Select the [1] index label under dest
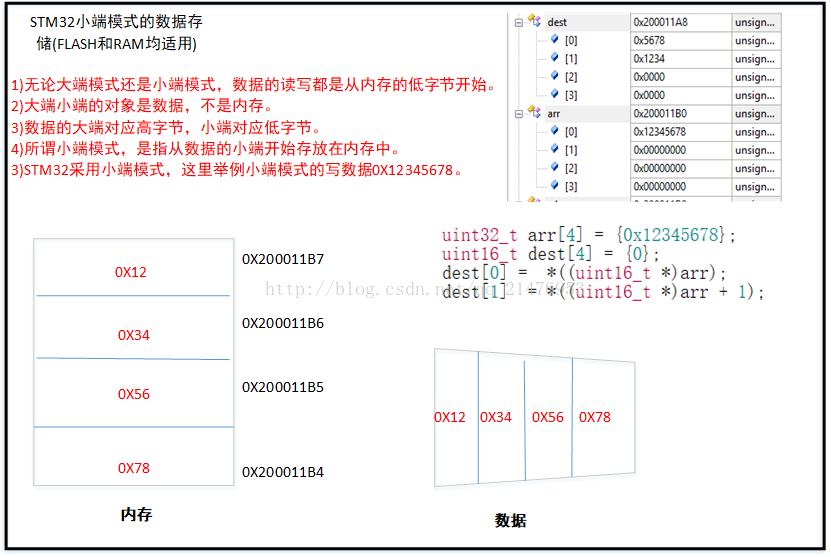 pyautogui.click(x=571, y=59)
